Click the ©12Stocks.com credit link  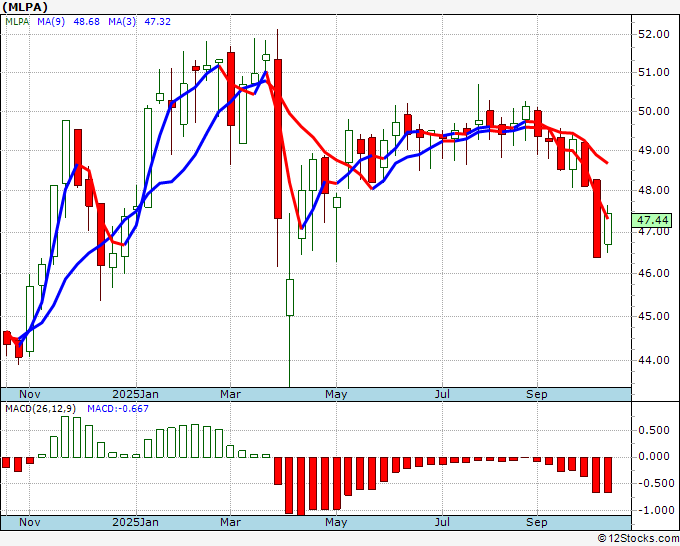point(638,539)
